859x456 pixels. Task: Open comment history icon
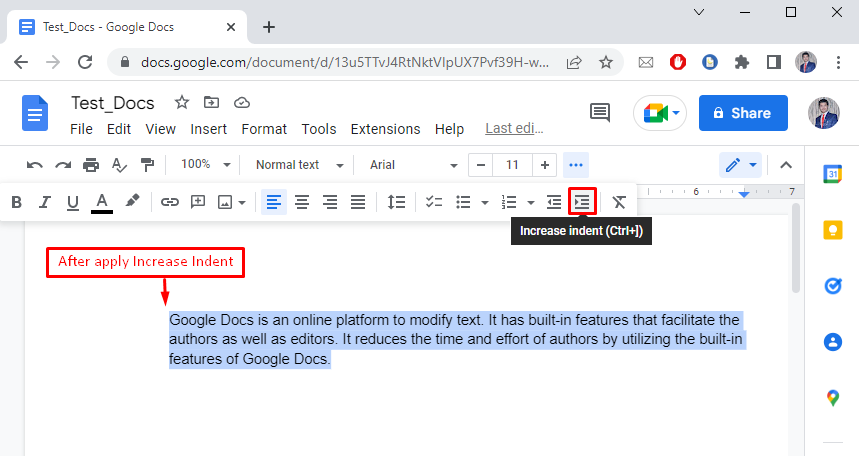point(600,113)
